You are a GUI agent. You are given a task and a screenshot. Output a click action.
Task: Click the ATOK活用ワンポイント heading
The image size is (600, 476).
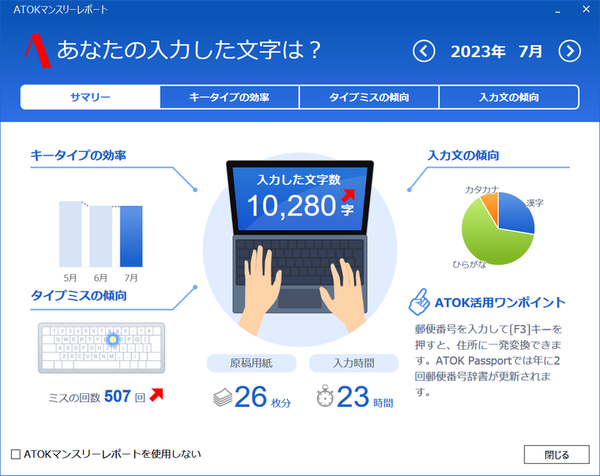pyautogui.click(x=500, y=303)
